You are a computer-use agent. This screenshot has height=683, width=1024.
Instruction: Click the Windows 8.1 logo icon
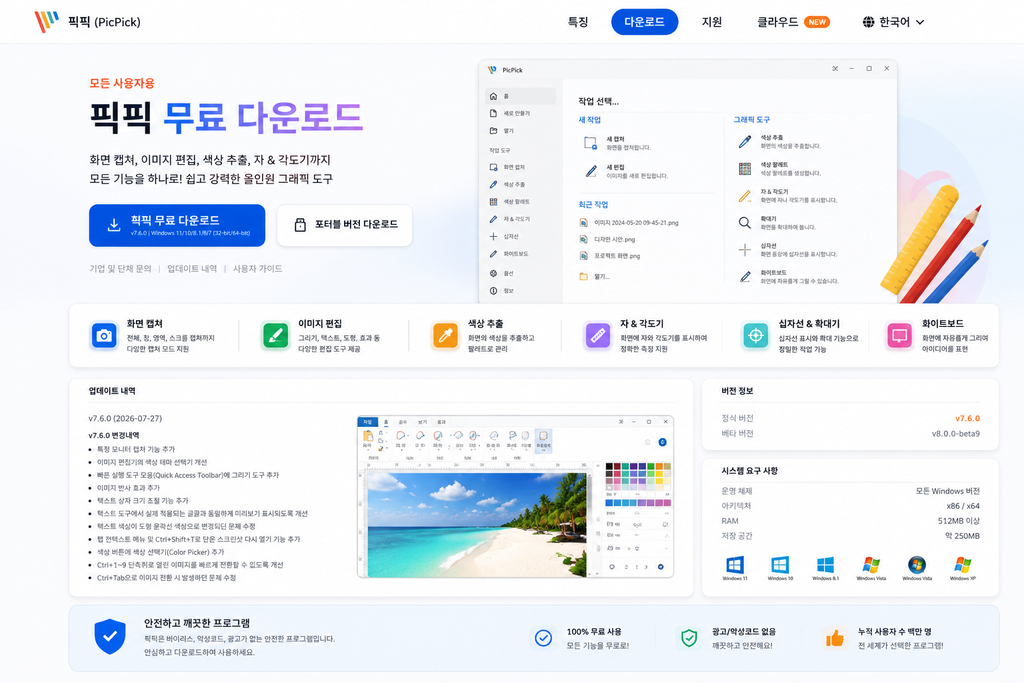[x=825, y=565]
